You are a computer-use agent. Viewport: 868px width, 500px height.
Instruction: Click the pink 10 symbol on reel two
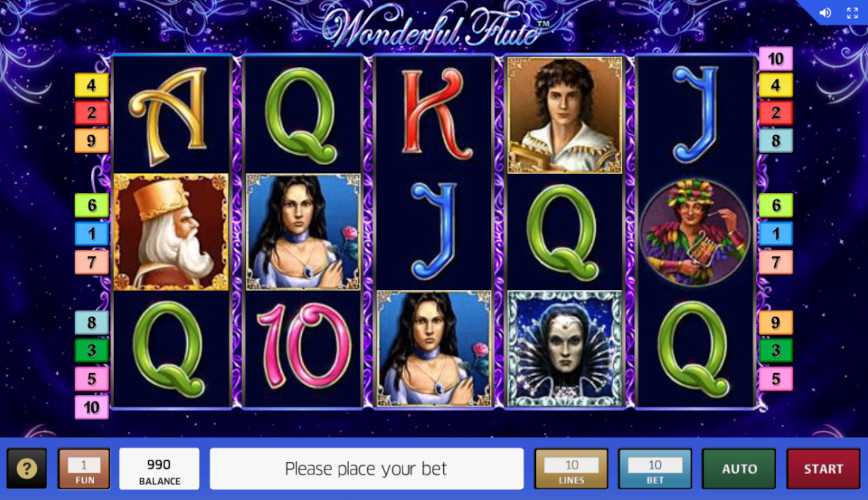pos(303,346)
